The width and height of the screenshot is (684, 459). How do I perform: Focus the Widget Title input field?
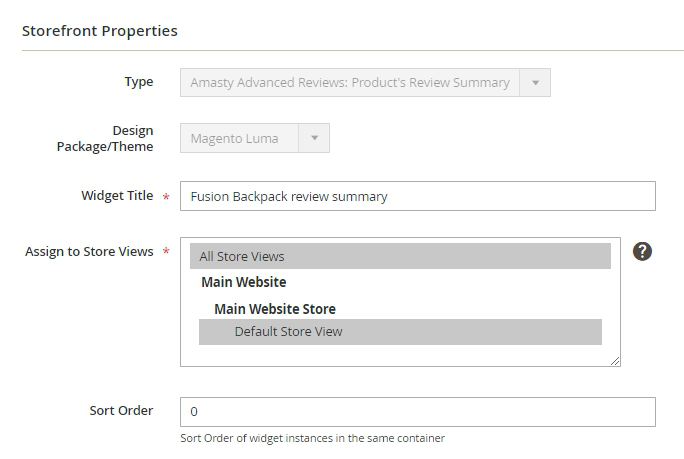(x=417, y=196)
